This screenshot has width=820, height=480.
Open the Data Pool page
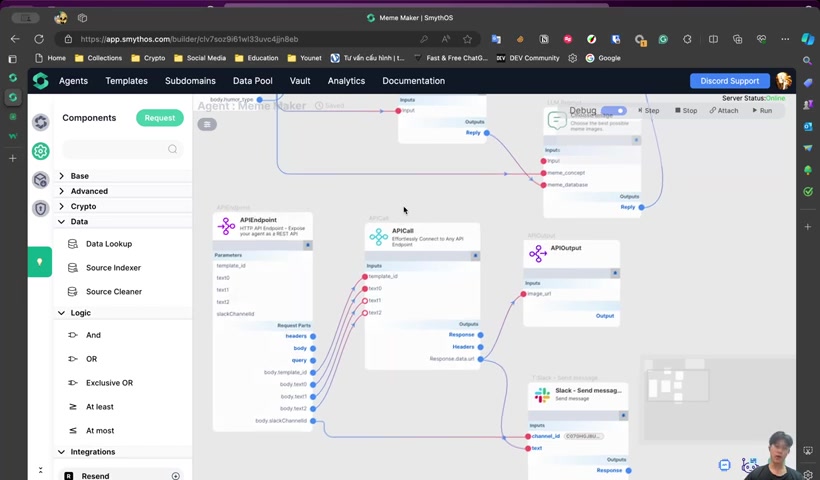coord(253,81)
